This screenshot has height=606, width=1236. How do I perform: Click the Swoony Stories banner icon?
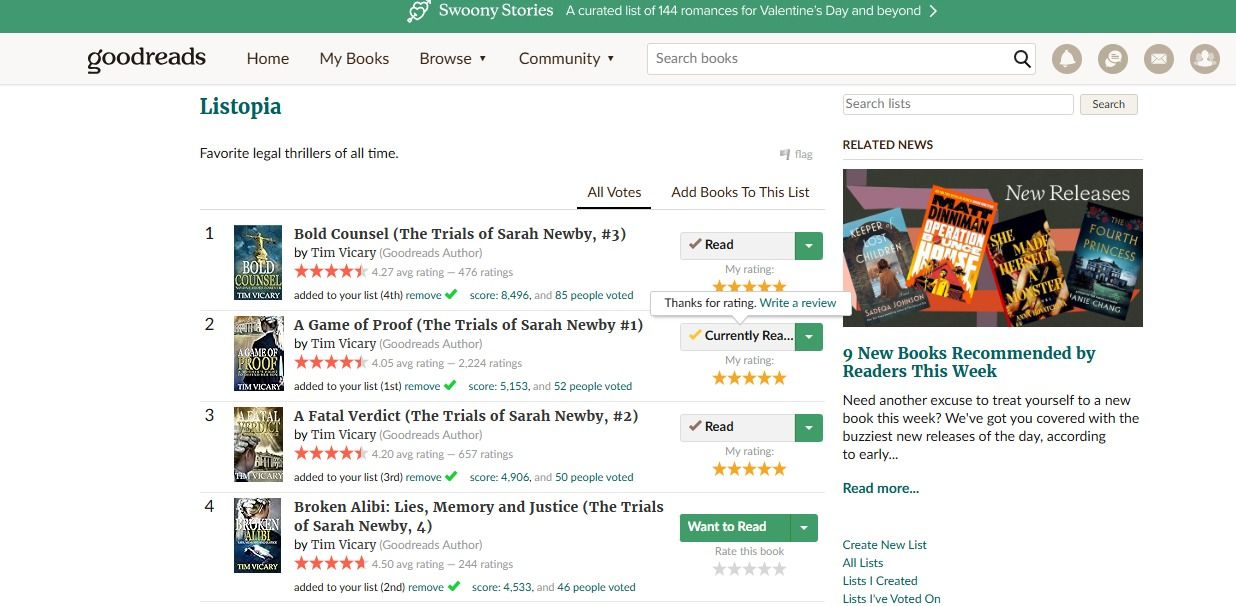pos(419,11)
